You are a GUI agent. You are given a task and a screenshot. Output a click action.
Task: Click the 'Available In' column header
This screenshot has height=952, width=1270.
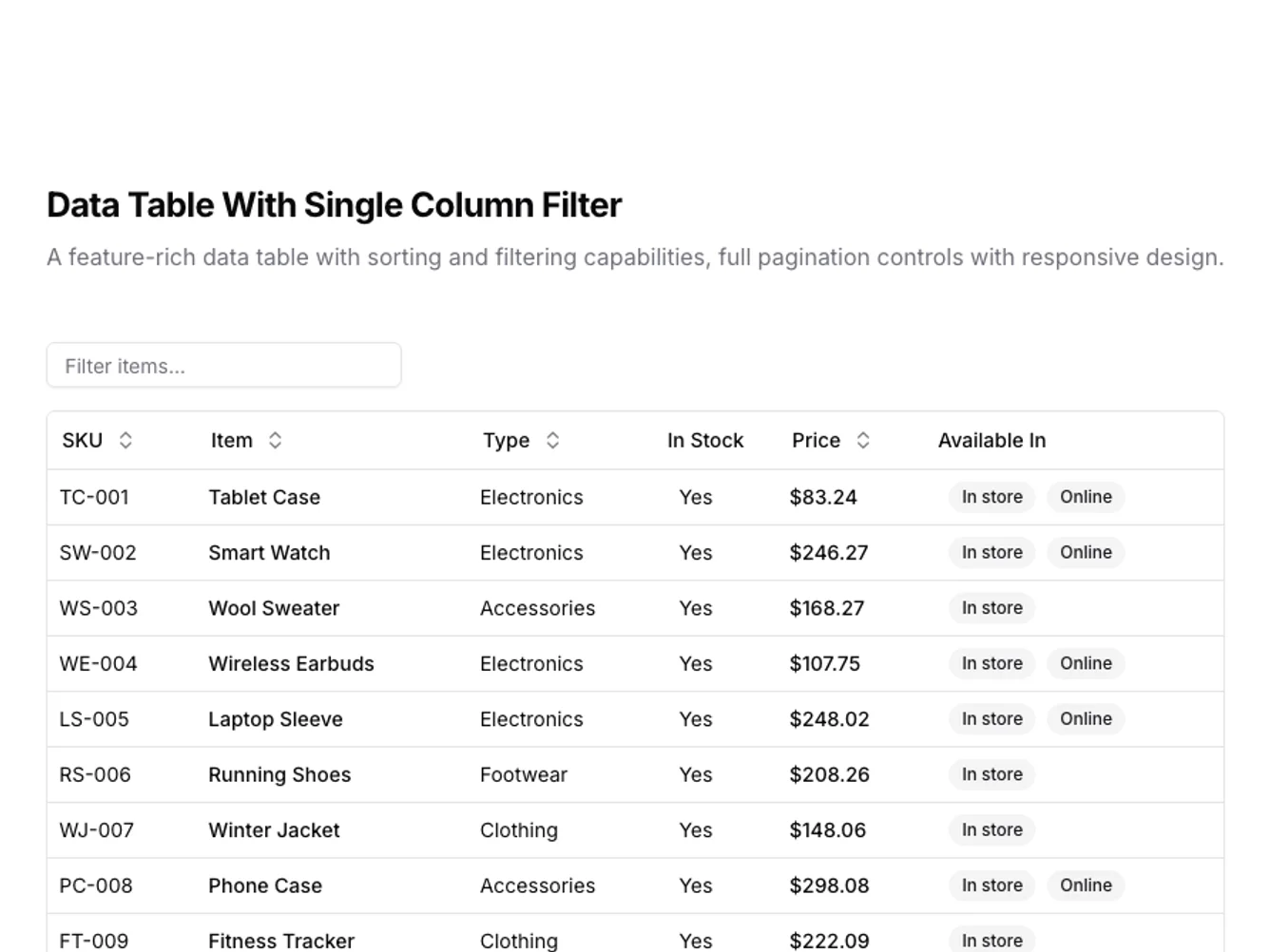[x=991, y=440]
